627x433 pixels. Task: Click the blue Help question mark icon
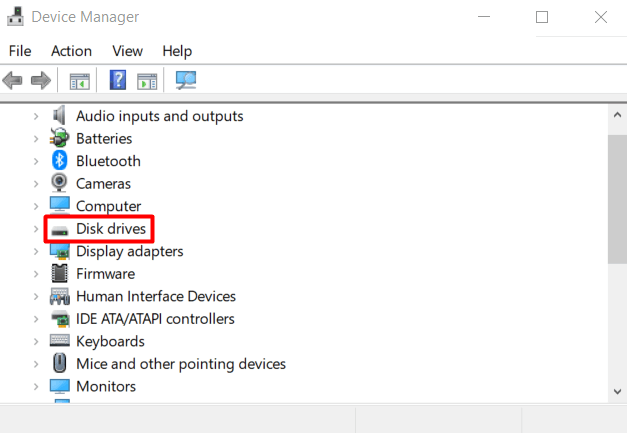point(118,80)
